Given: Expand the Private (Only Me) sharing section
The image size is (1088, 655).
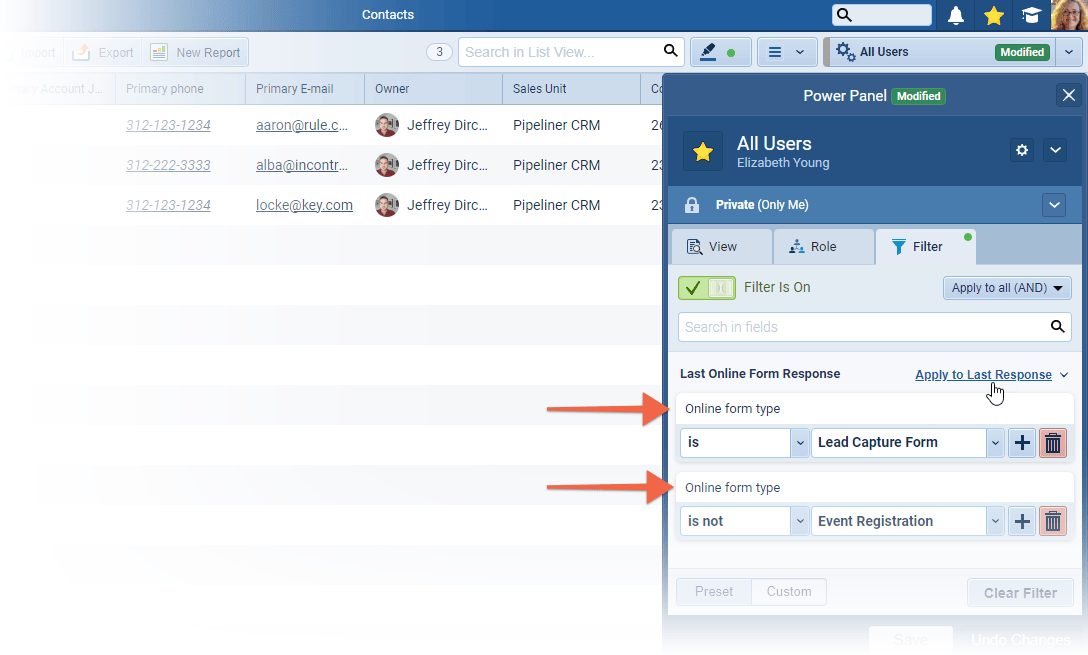Looking at the screenshot, I should point(1054,205).
